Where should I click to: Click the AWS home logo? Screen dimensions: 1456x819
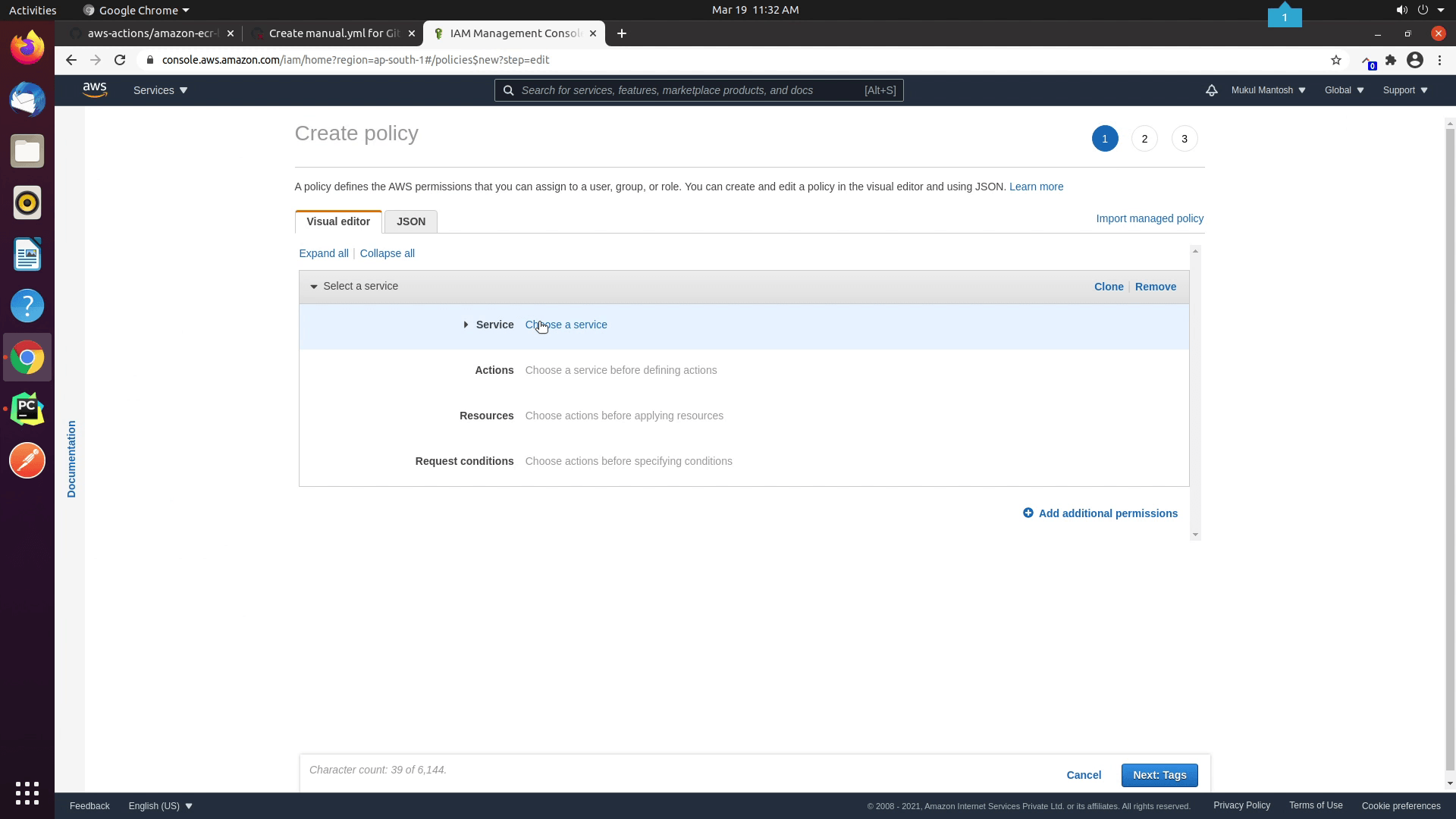click(94, 89)
